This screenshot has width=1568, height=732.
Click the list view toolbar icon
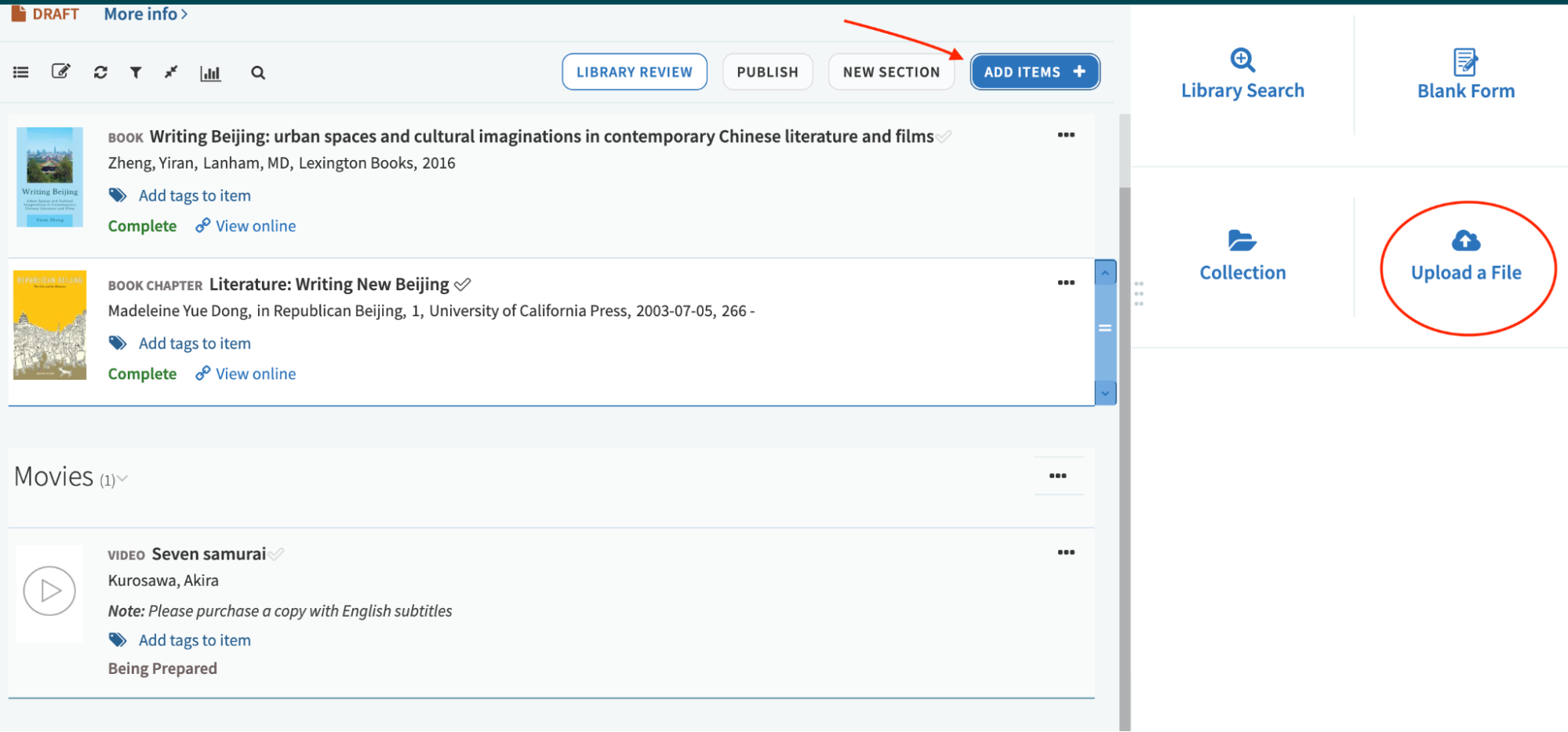coord(21,72)
